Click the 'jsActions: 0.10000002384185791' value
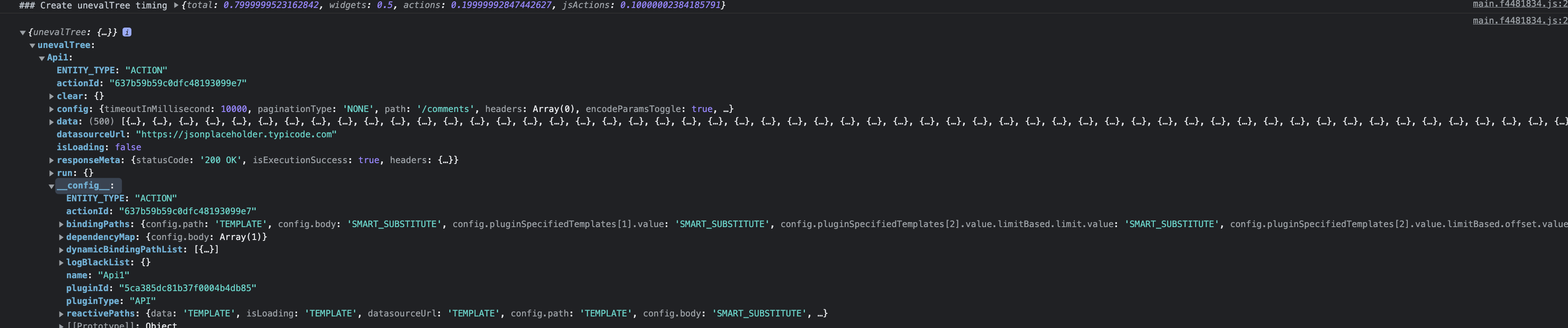Image resolution: width=1568 pixels, height=328 pixels. pyautogui.click(x=641, y=5)
